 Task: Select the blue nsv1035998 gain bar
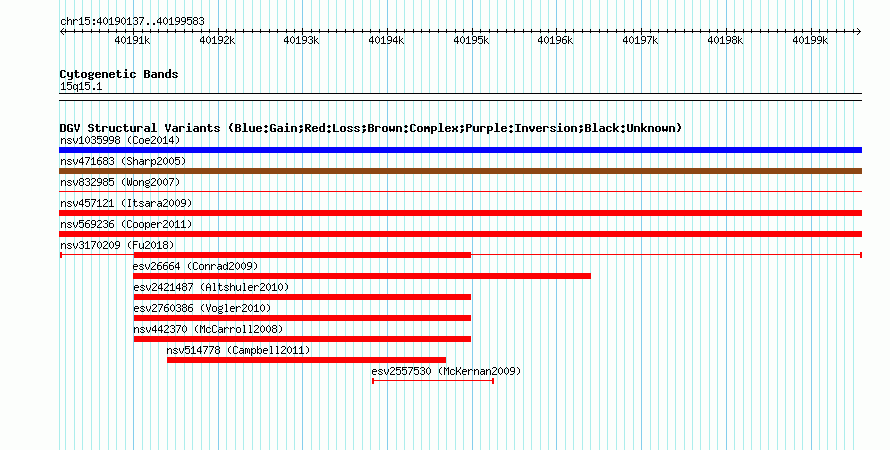click(460, 150)
